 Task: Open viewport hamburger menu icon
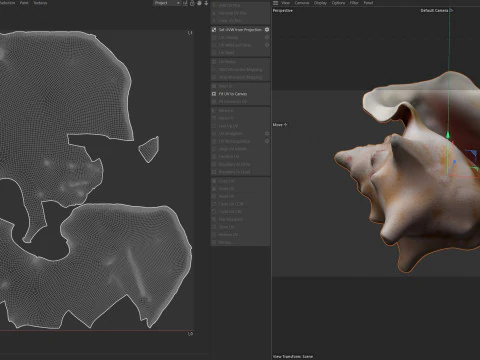(x=275, y=3)
